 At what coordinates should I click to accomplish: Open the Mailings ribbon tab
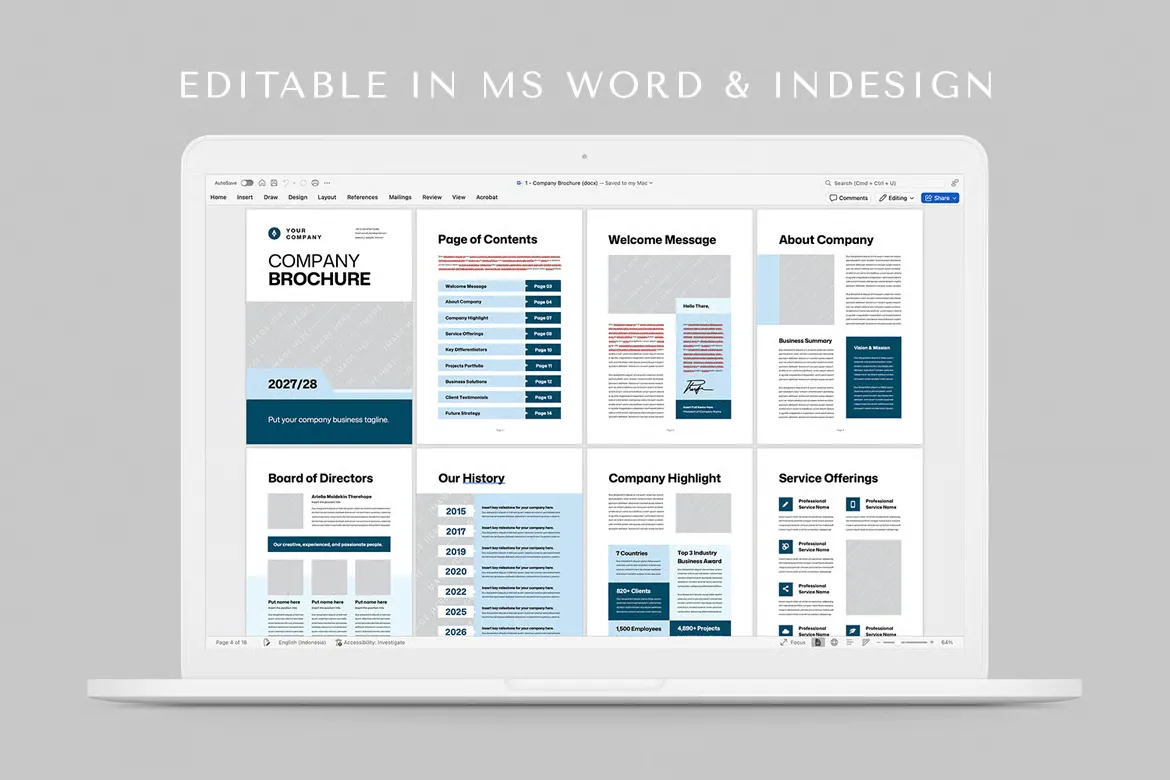tap(400, 198)
